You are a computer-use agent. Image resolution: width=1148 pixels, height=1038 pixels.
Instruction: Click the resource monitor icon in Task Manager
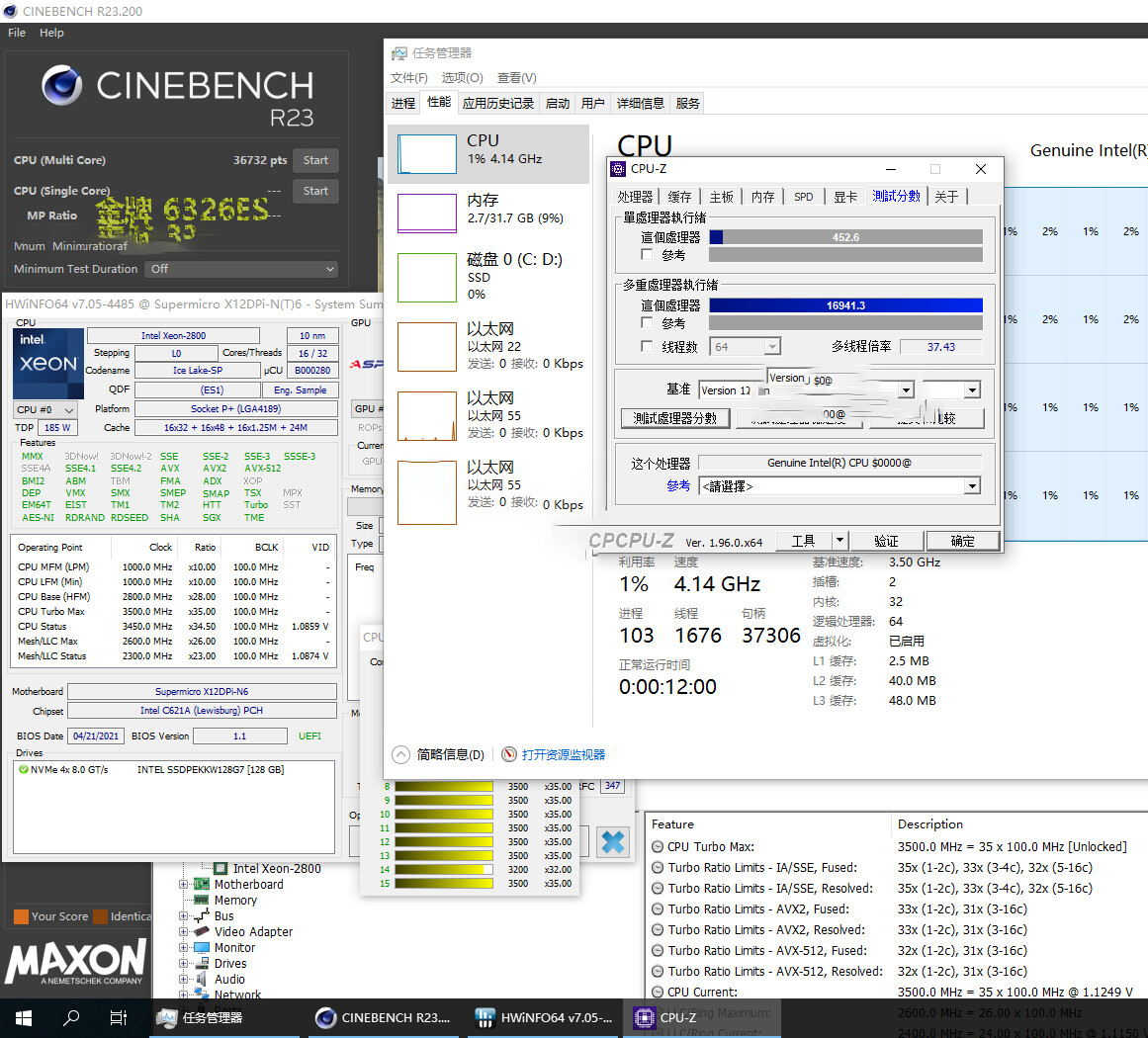pyautogui.click(x=509, y=754)
